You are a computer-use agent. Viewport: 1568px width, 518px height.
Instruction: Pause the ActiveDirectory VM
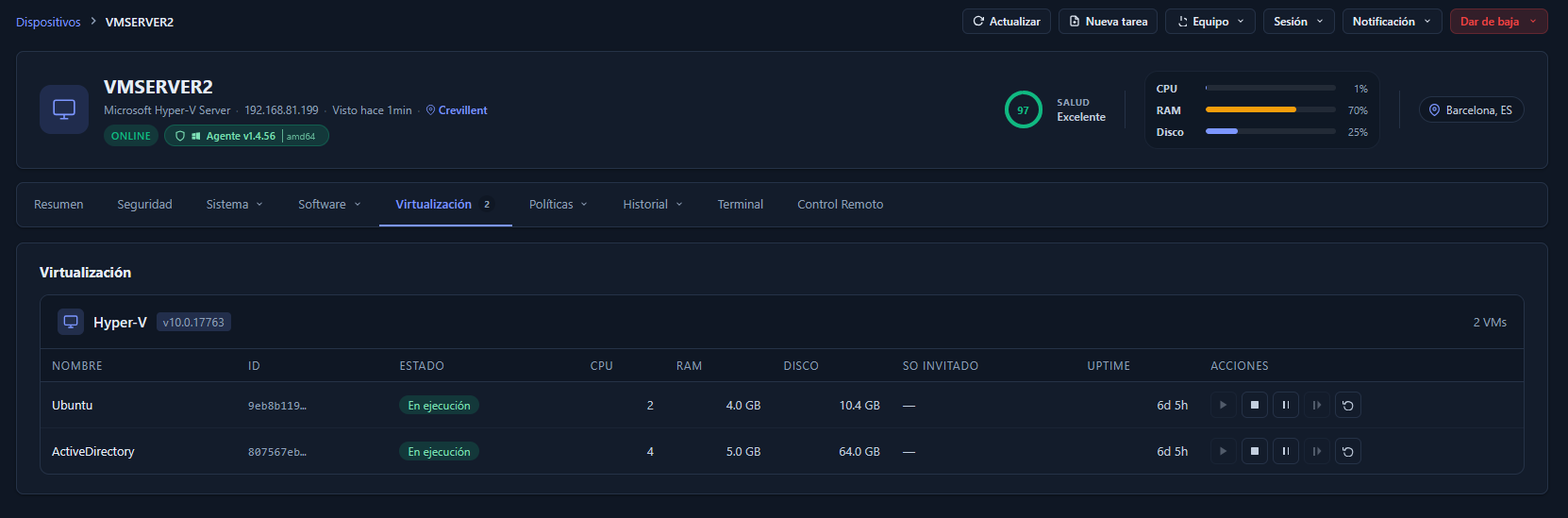1285,452
